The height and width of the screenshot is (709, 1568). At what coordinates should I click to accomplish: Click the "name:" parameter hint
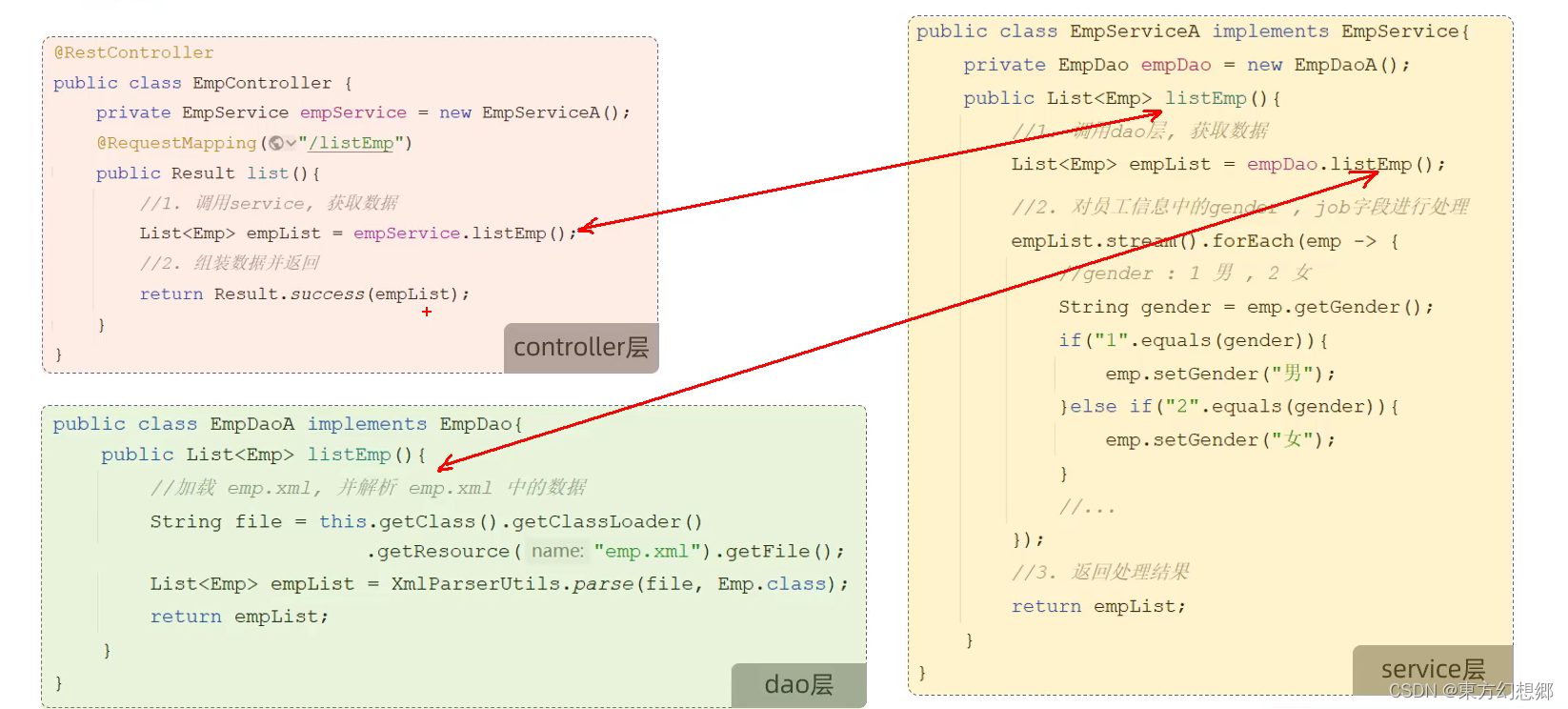pyautogui.click(x=557, y=551)
